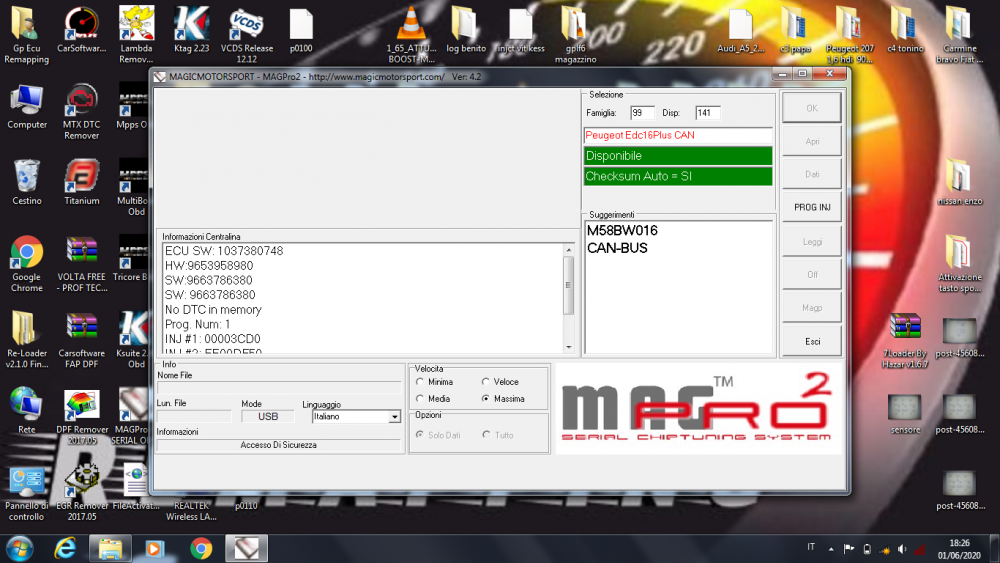
Task: Open Gp Ecu Remapping desktop folder
Action: [x=26, y=35]
